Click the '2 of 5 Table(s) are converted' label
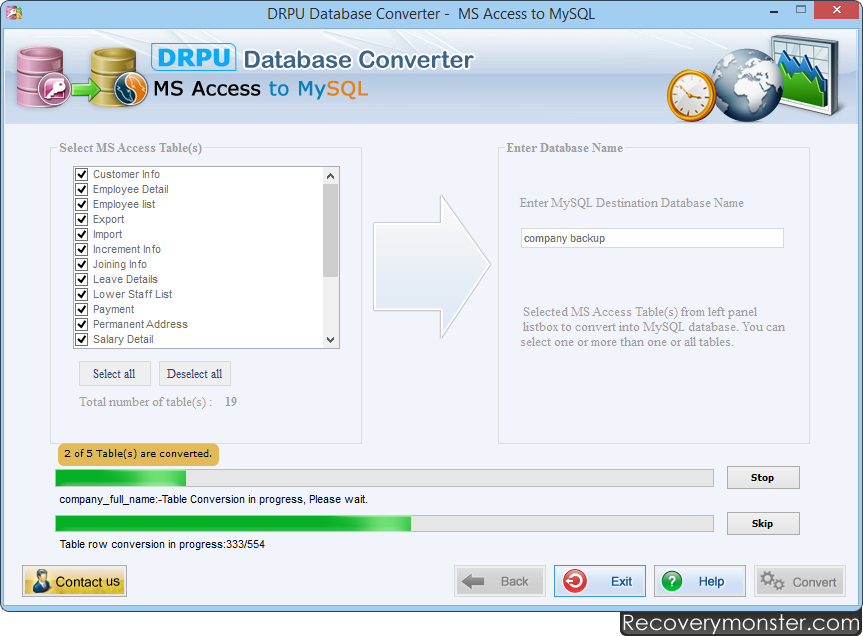 pos(138,454)
